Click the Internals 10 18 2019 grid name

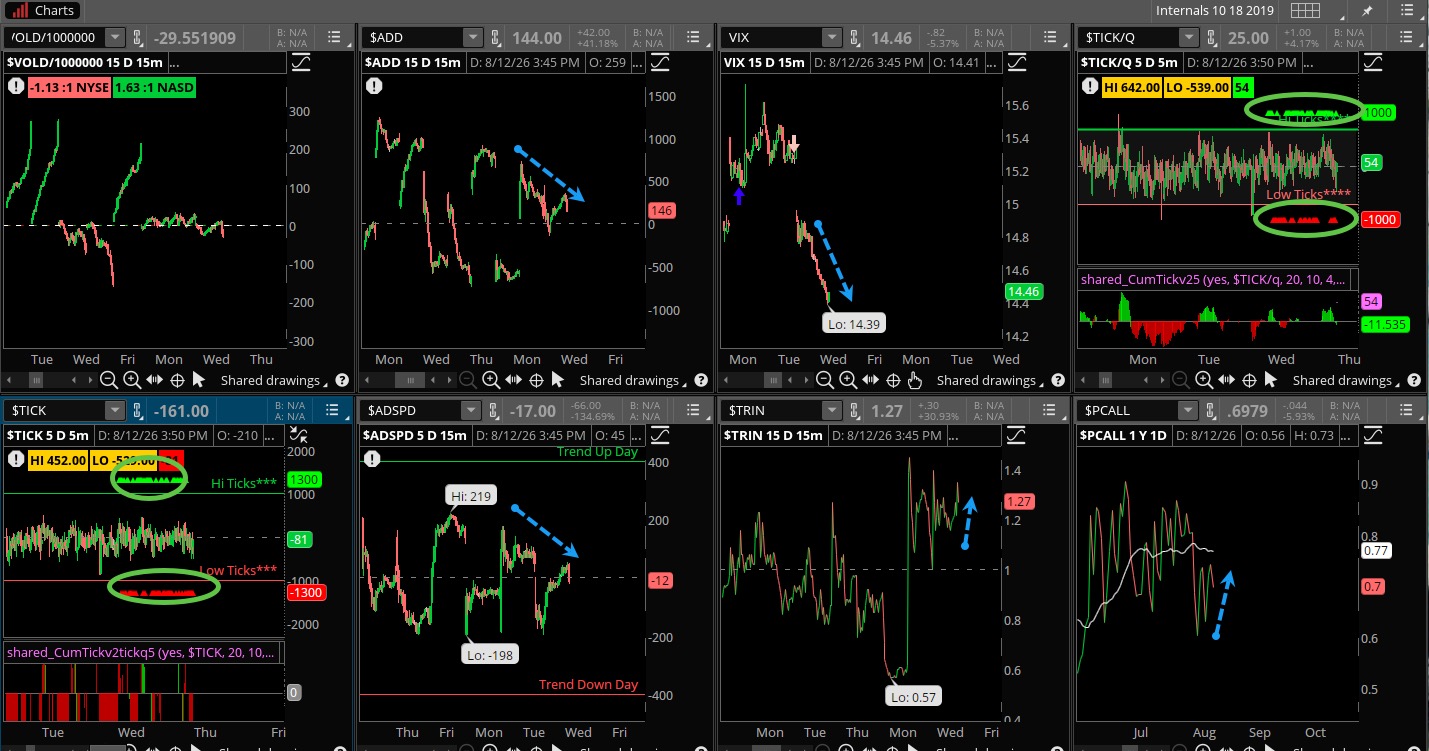pos(1215,10)
